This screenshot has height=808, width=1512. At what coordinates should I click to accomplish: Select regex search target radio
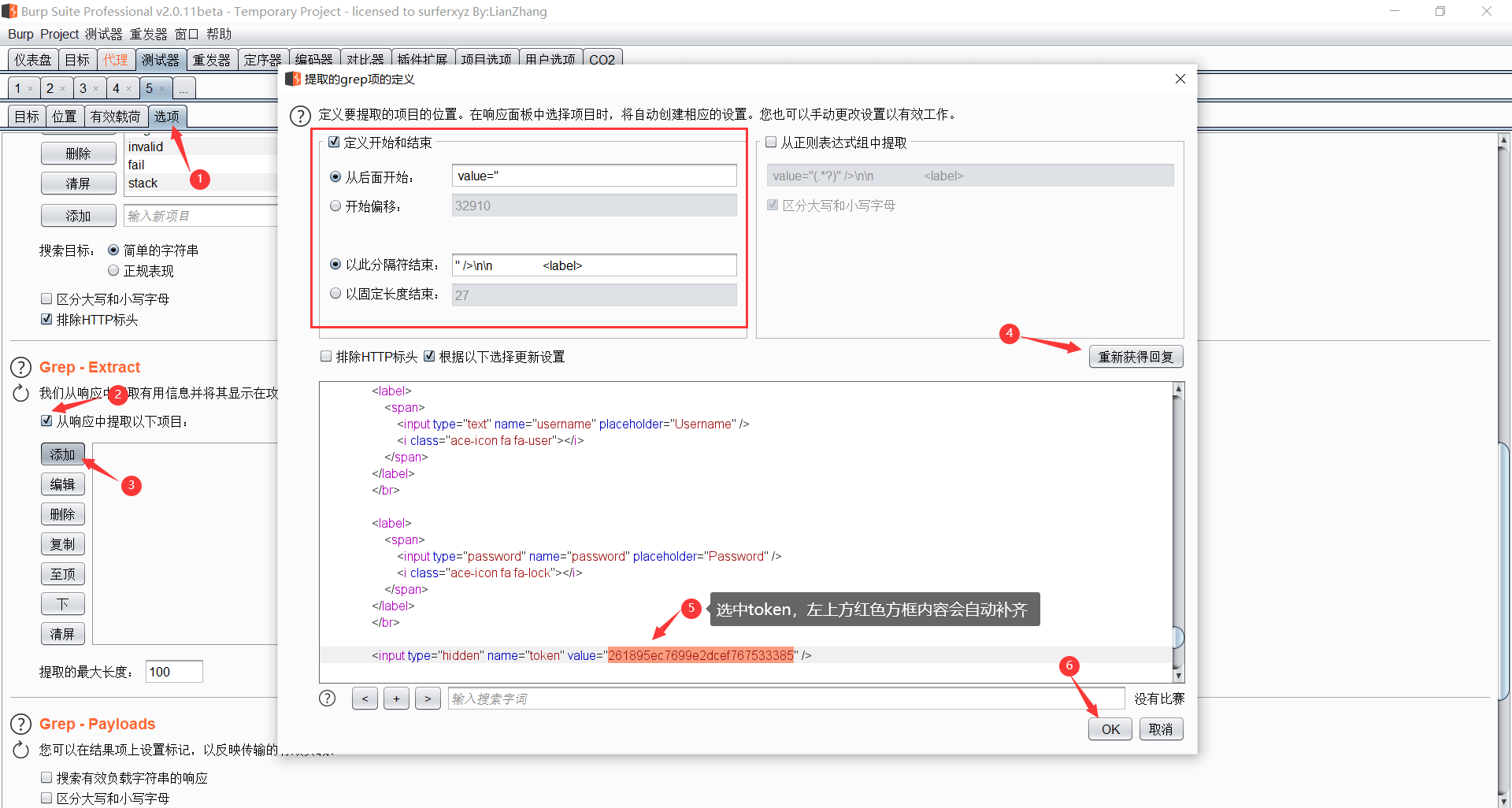click(113, 271)
